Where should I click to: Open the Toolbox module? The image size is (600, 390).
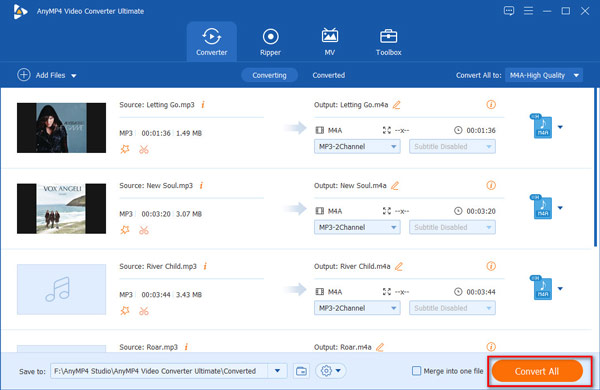(388, 42)
